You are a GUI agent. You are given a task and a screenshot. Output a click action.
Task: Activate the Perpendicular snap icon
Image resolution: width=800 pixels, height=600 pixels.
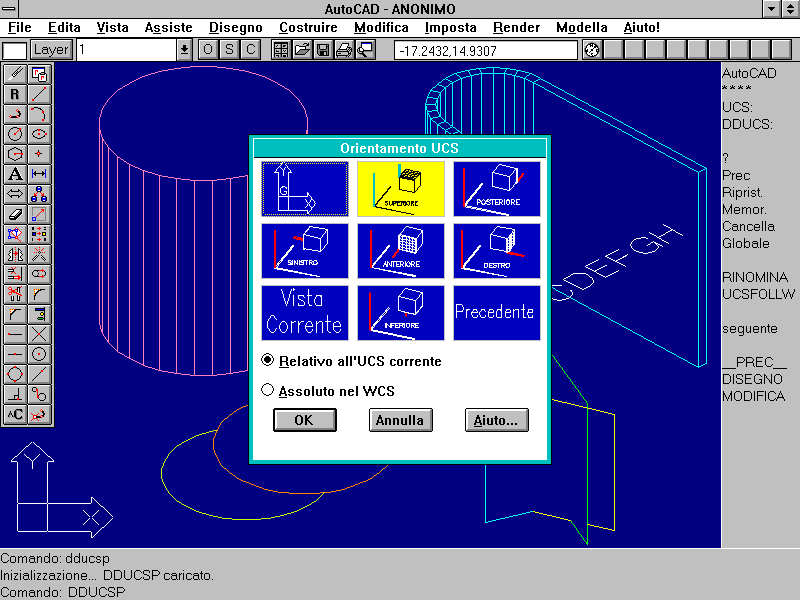15,394
